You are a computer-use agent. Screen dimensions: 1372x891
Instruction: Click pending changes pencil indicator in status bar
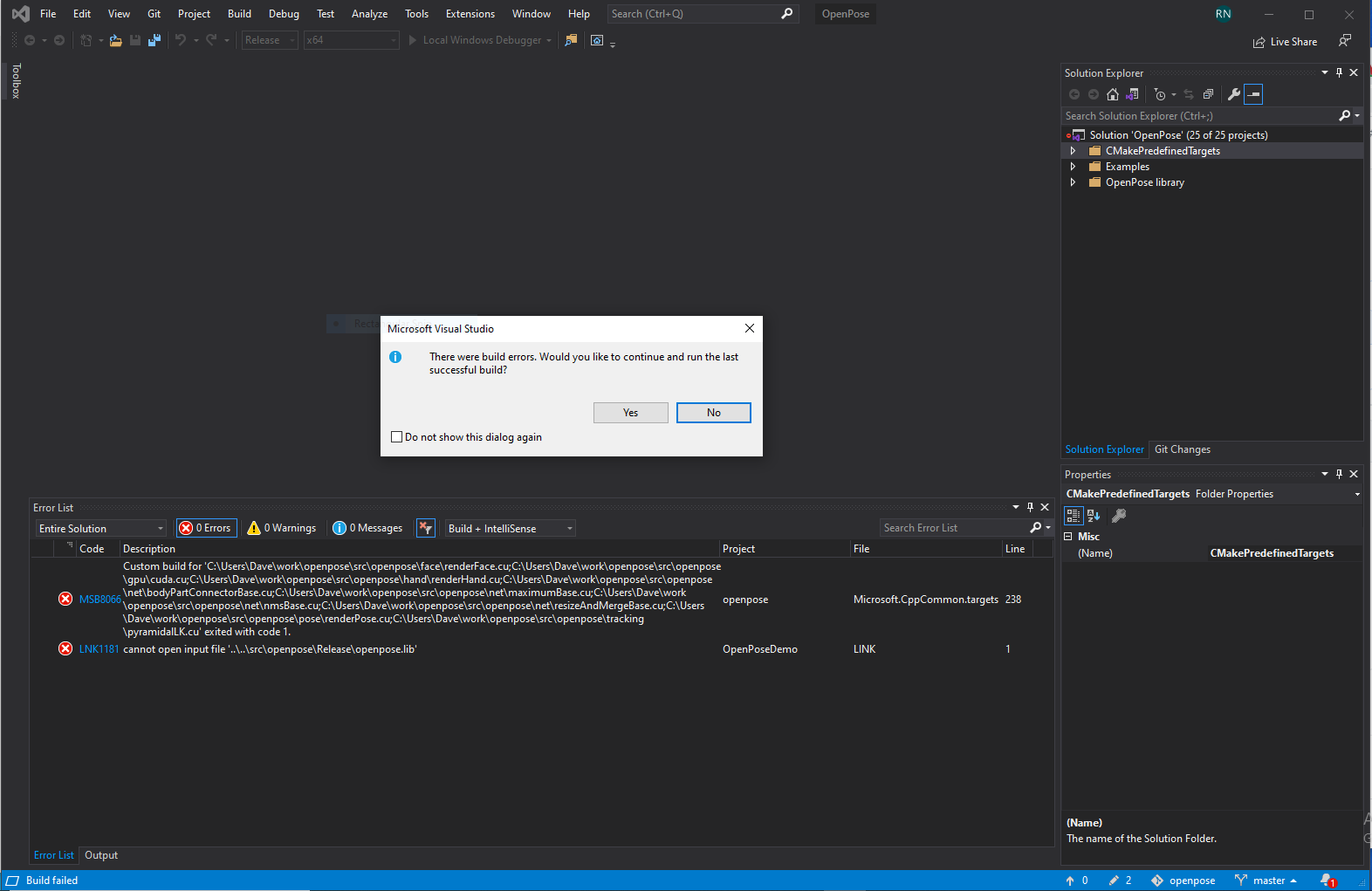(1120, 881)
